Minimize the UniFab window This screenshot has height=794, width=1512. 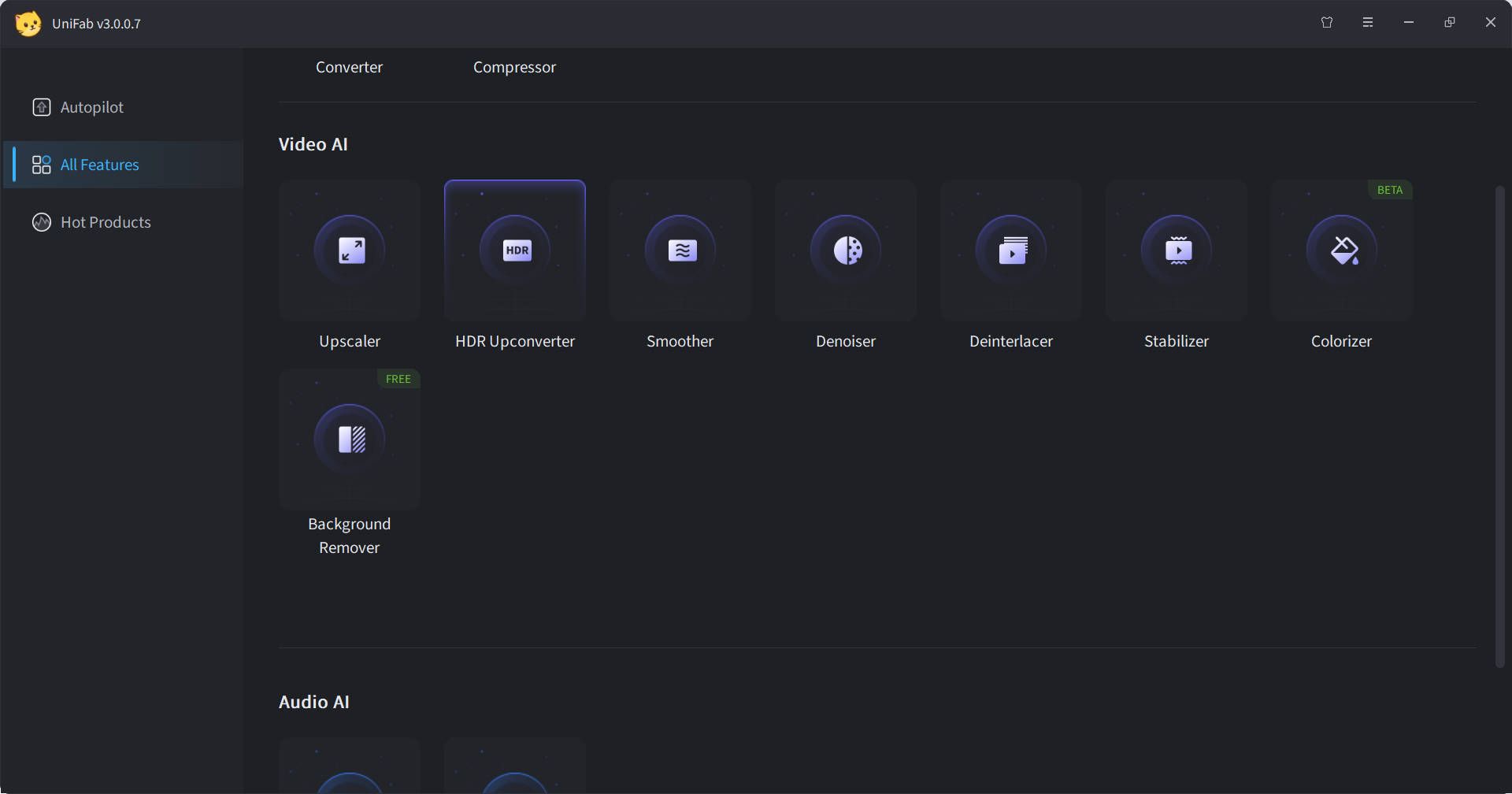(1409, 23)
